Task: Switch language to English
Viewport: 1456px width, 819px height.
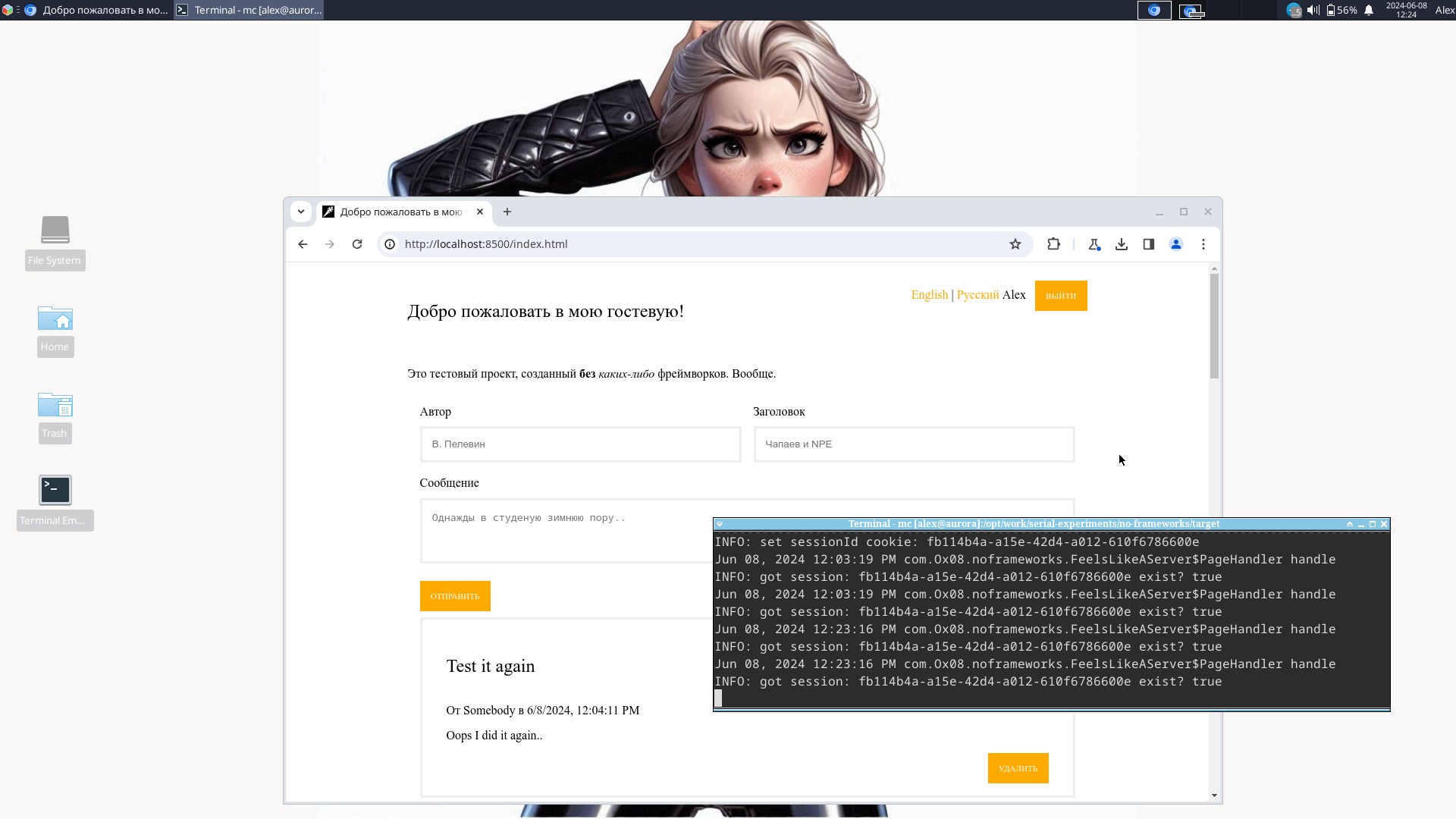Action: coord(930,295)
